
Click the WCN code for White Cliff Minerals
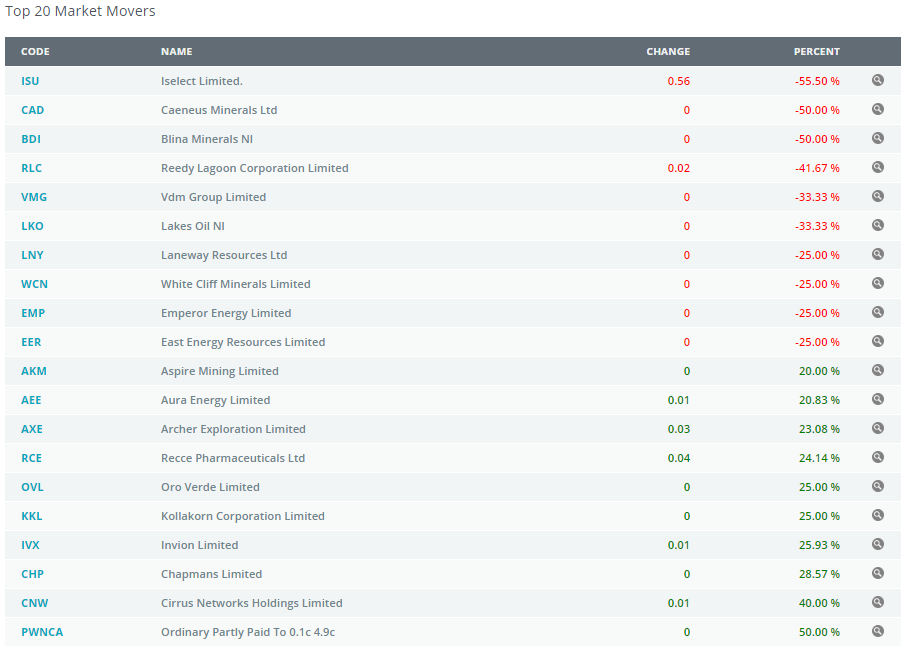click(34, 284)
